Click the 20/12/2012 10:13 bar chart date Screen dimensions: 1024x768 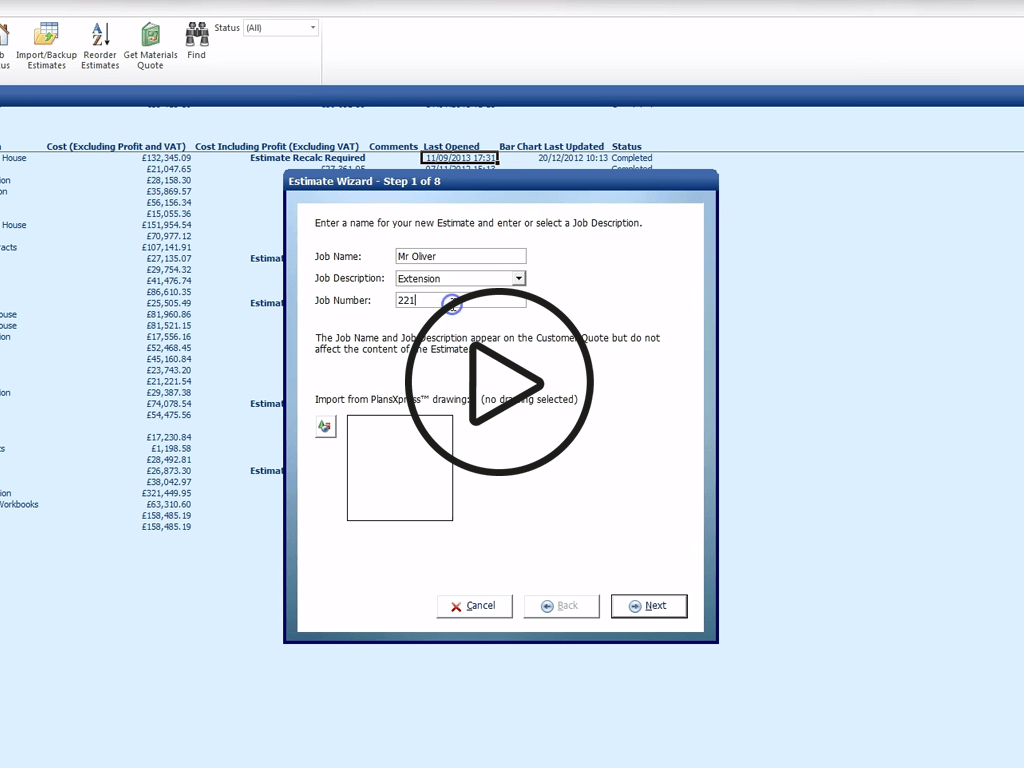pyautogui.click(x=573, y=158)
